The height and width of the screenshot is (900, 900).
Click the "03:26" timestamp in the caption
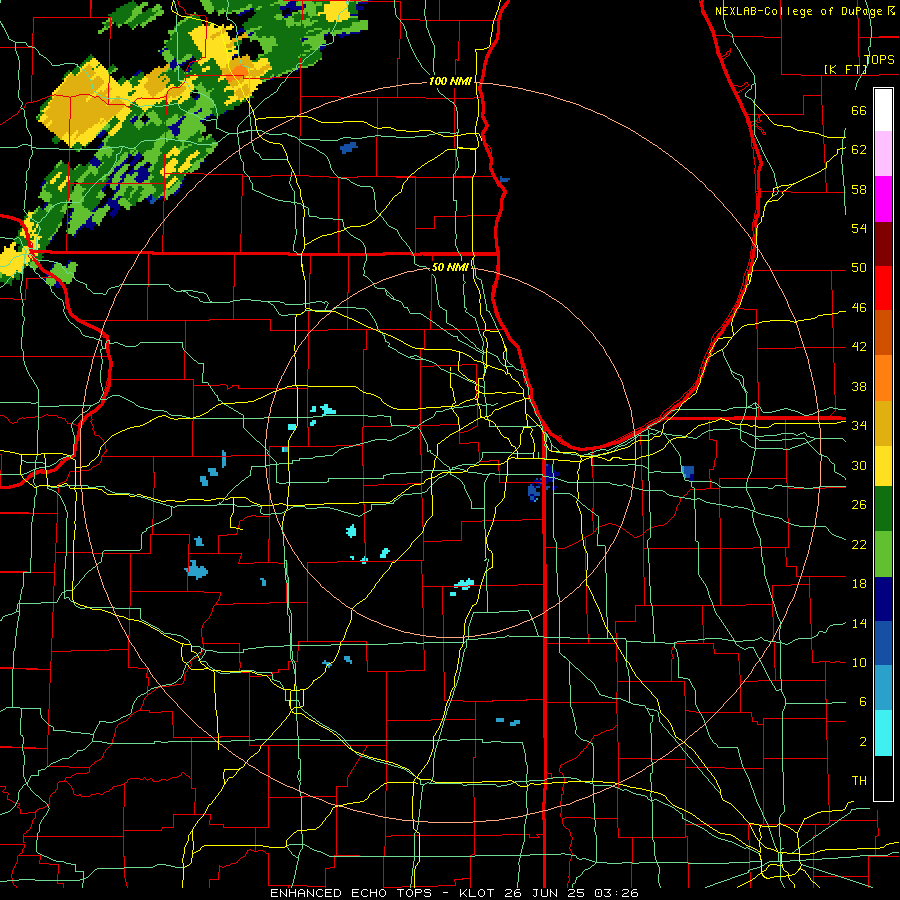(x=616, y=893)
